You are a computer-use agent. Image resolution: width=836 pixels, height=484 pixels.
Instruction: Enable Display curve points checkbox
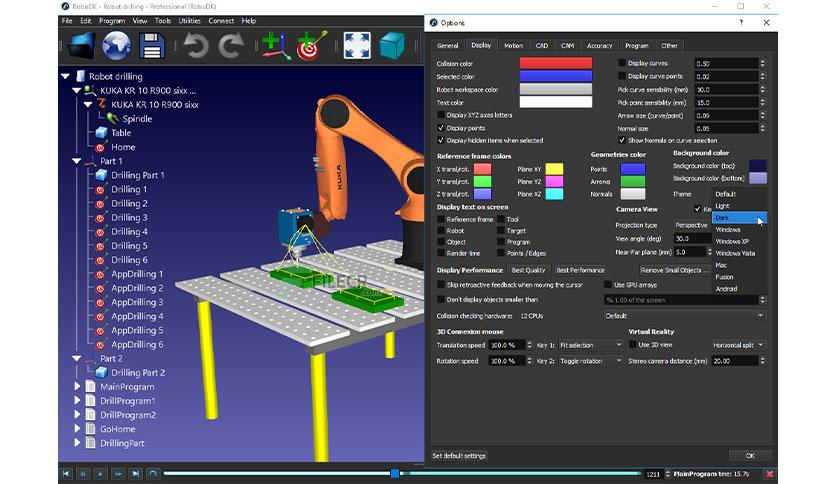(x=622, y=76)
